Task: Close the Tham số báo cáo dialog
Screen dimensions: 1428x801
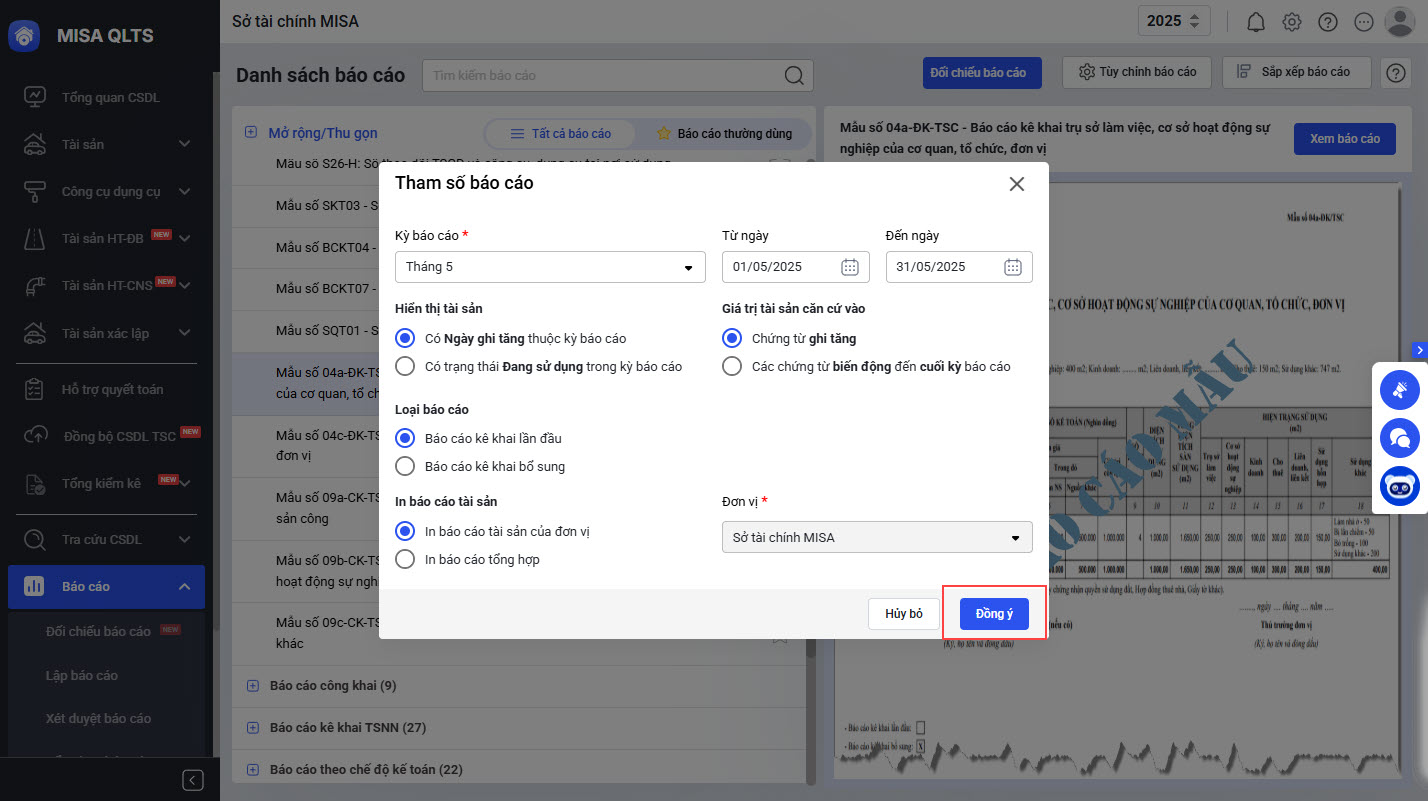Action: click(1017, 184)
